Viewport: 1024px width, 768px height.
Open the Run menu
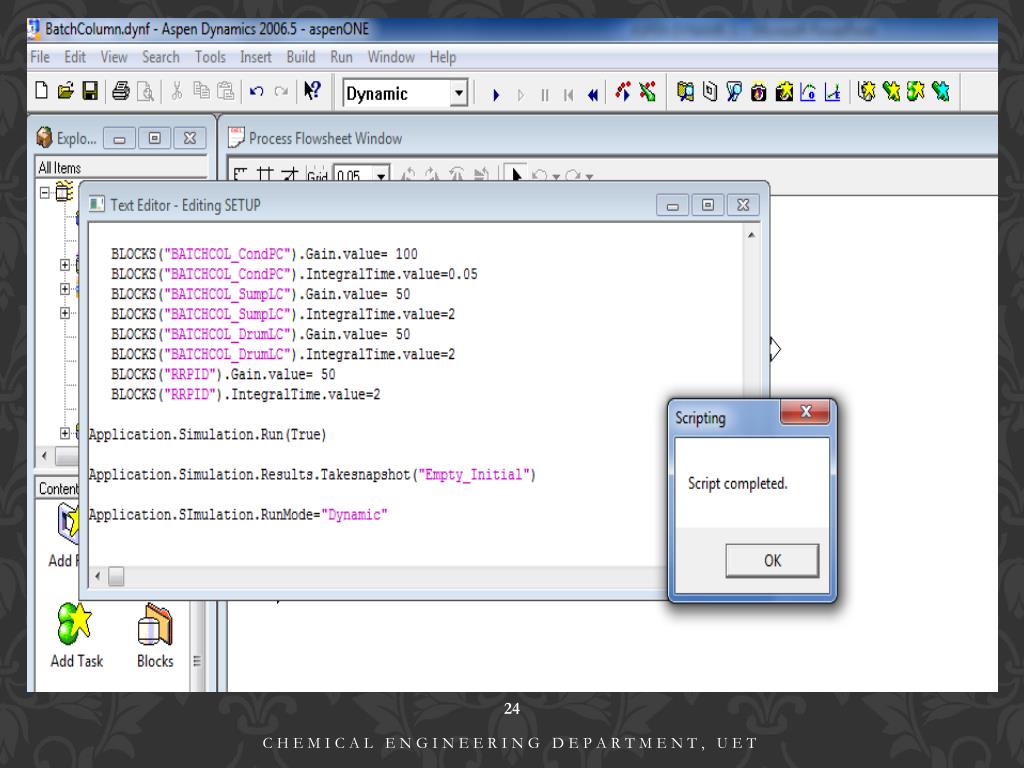pos(342,57)
